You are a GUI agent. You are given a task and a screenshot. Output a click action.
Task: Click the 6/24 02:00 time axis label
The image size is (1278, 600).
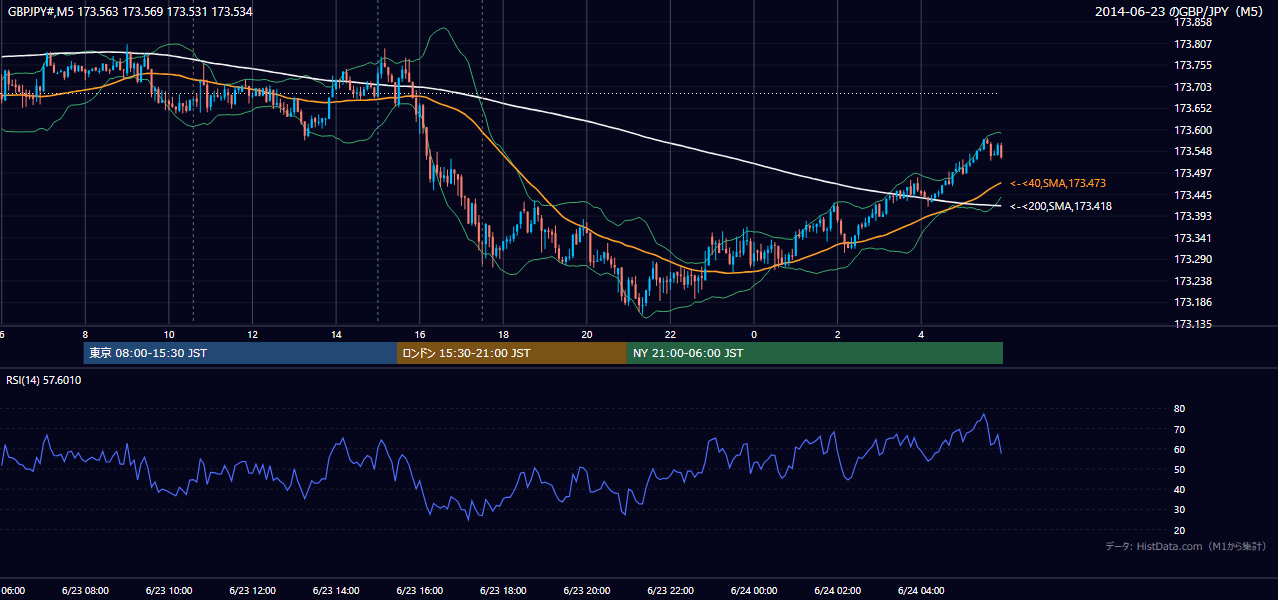point(837,591)
